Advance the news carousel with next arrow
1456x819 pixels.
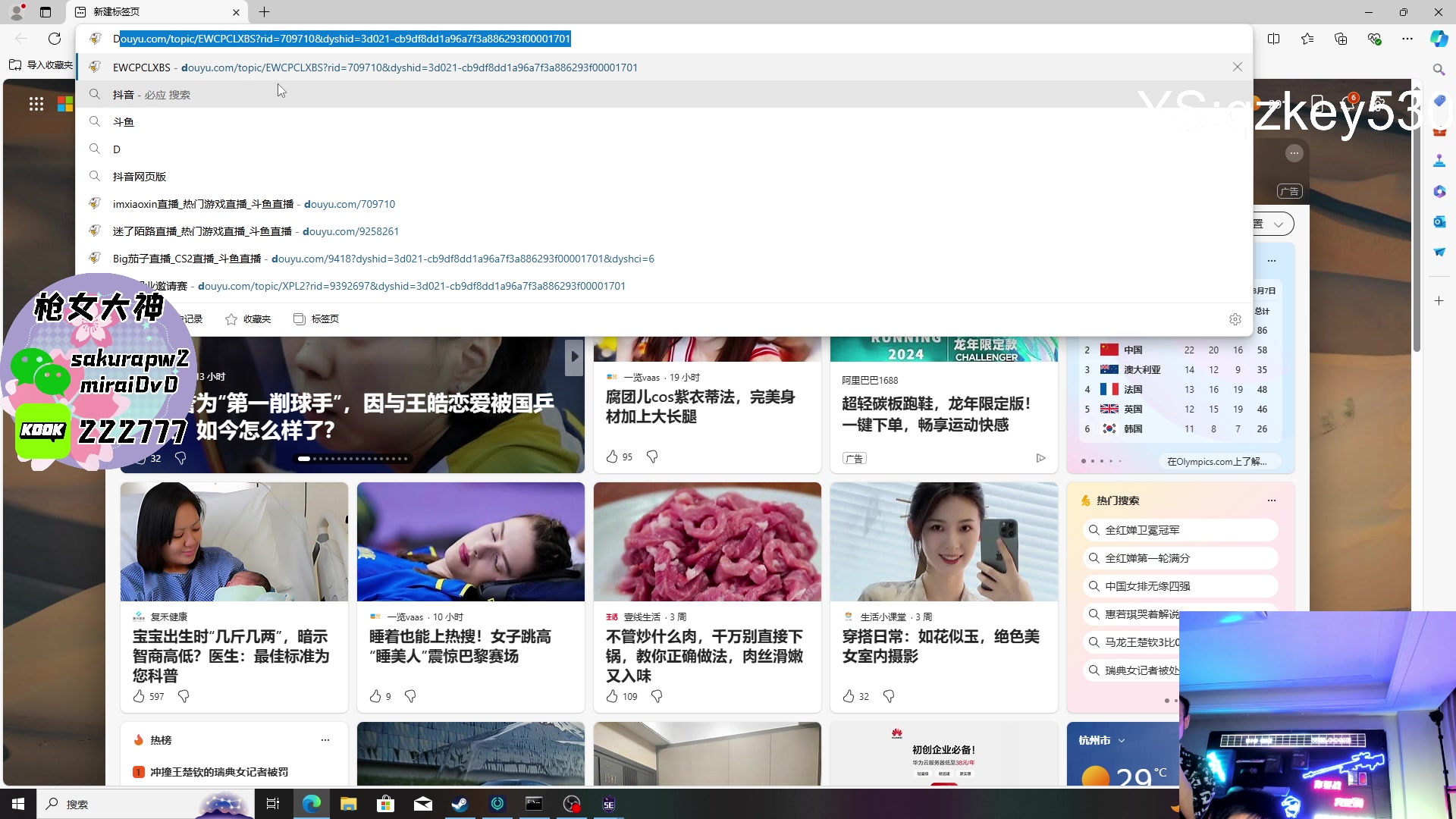coord(574,356)
